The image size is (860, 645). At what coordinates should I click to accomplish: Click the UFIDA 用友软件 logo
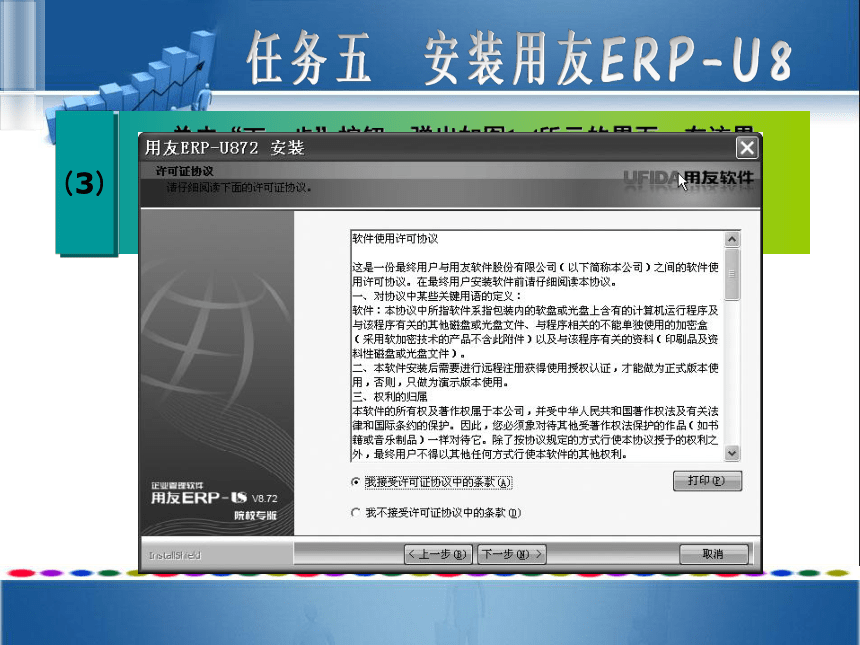pyautogui.click(x=688, y=179)
